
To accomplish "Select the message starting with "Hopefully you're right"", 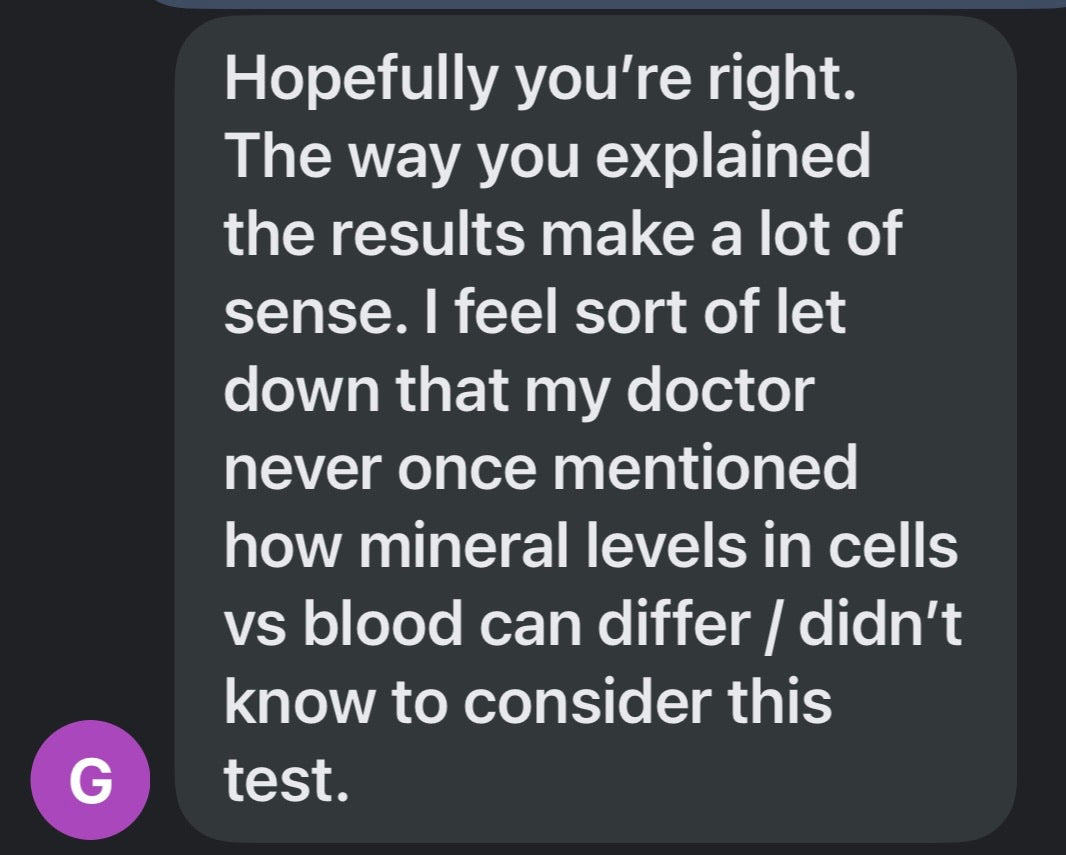I will coord(595,428).
